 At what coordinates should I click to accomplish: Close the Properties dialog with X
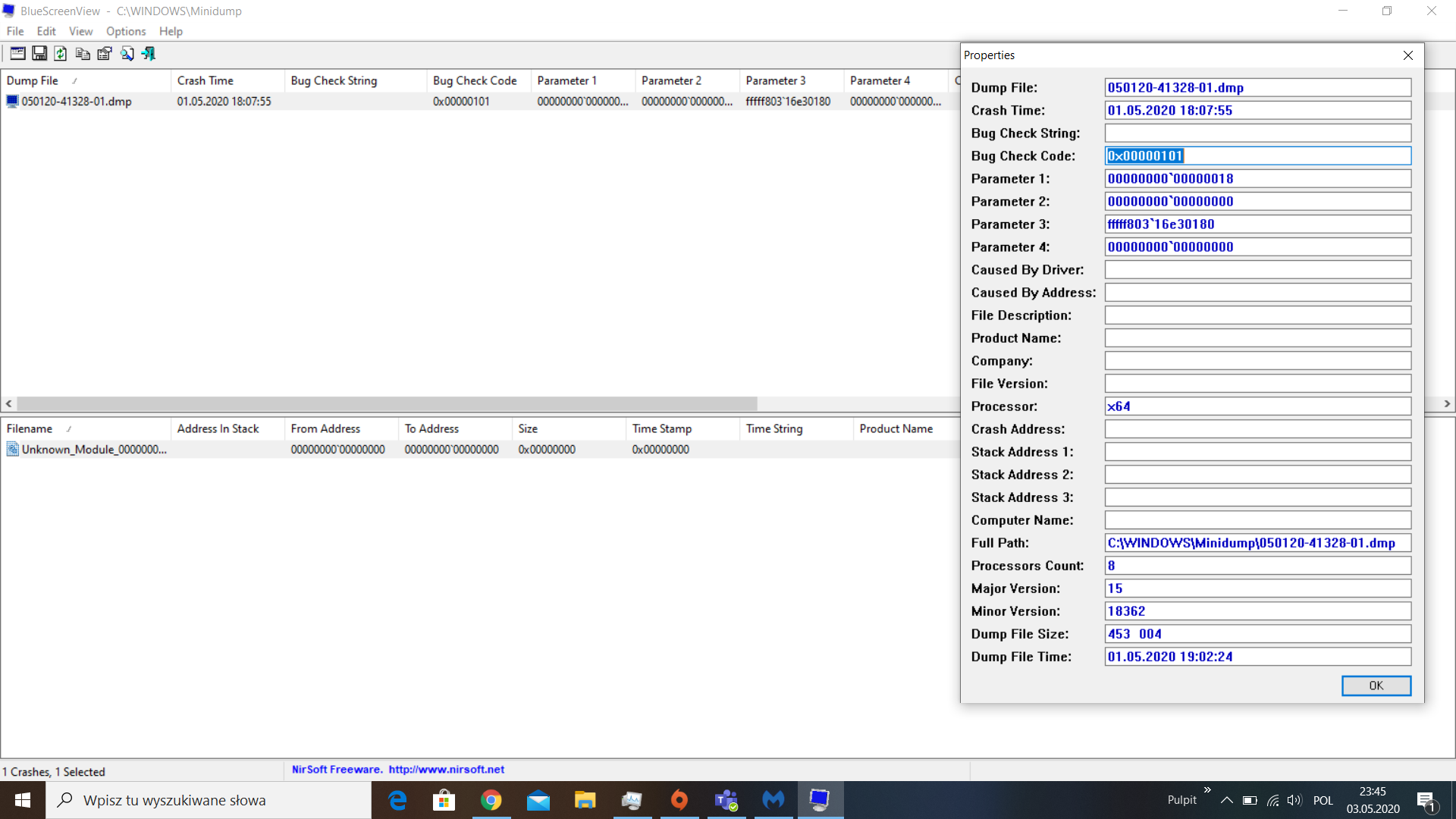coord(1408,55)
